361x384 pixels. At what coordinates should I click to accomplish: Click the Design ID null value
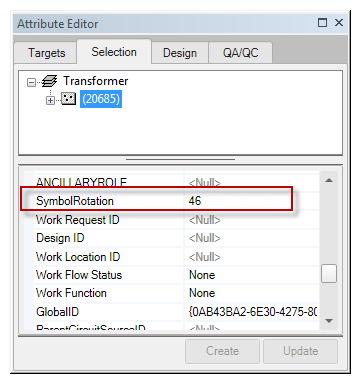click(x=204, y=238)
